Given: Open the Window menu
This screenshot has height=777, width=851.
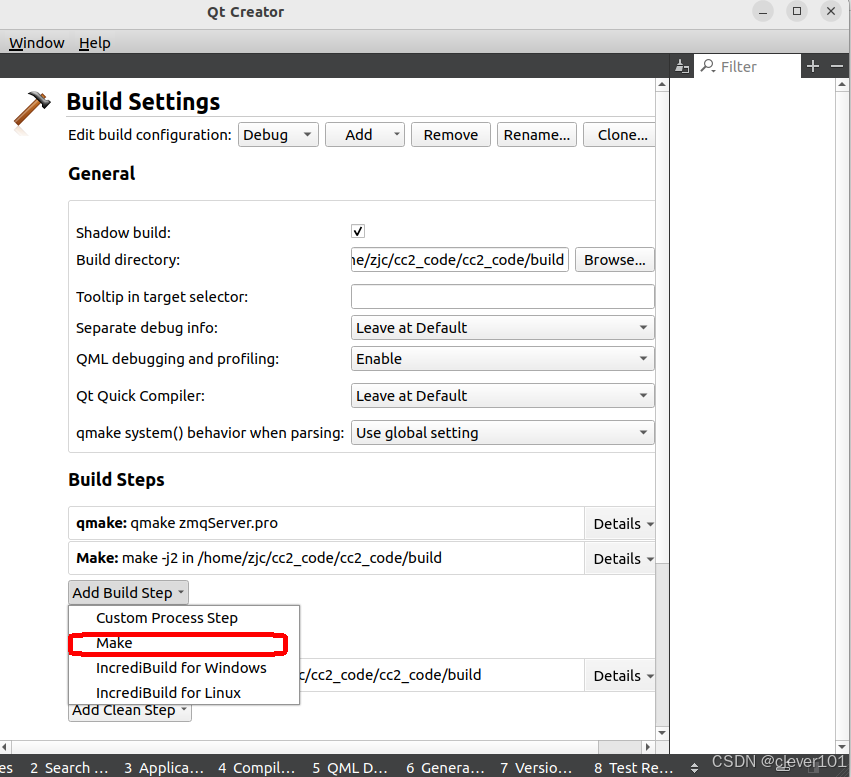Looking at the screenshot, I should click(x=36, y=42).
